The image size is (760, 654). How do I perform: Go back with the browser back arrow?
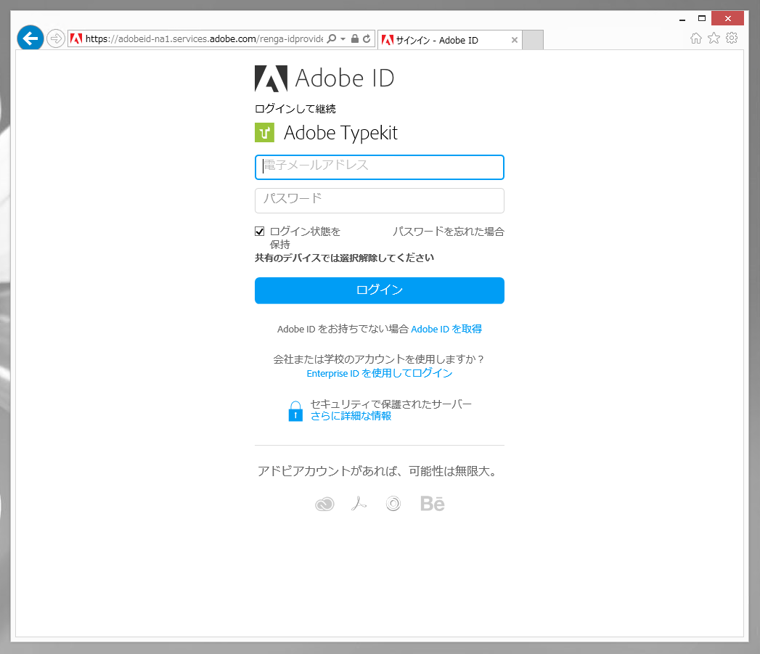(x=30, y=38)
